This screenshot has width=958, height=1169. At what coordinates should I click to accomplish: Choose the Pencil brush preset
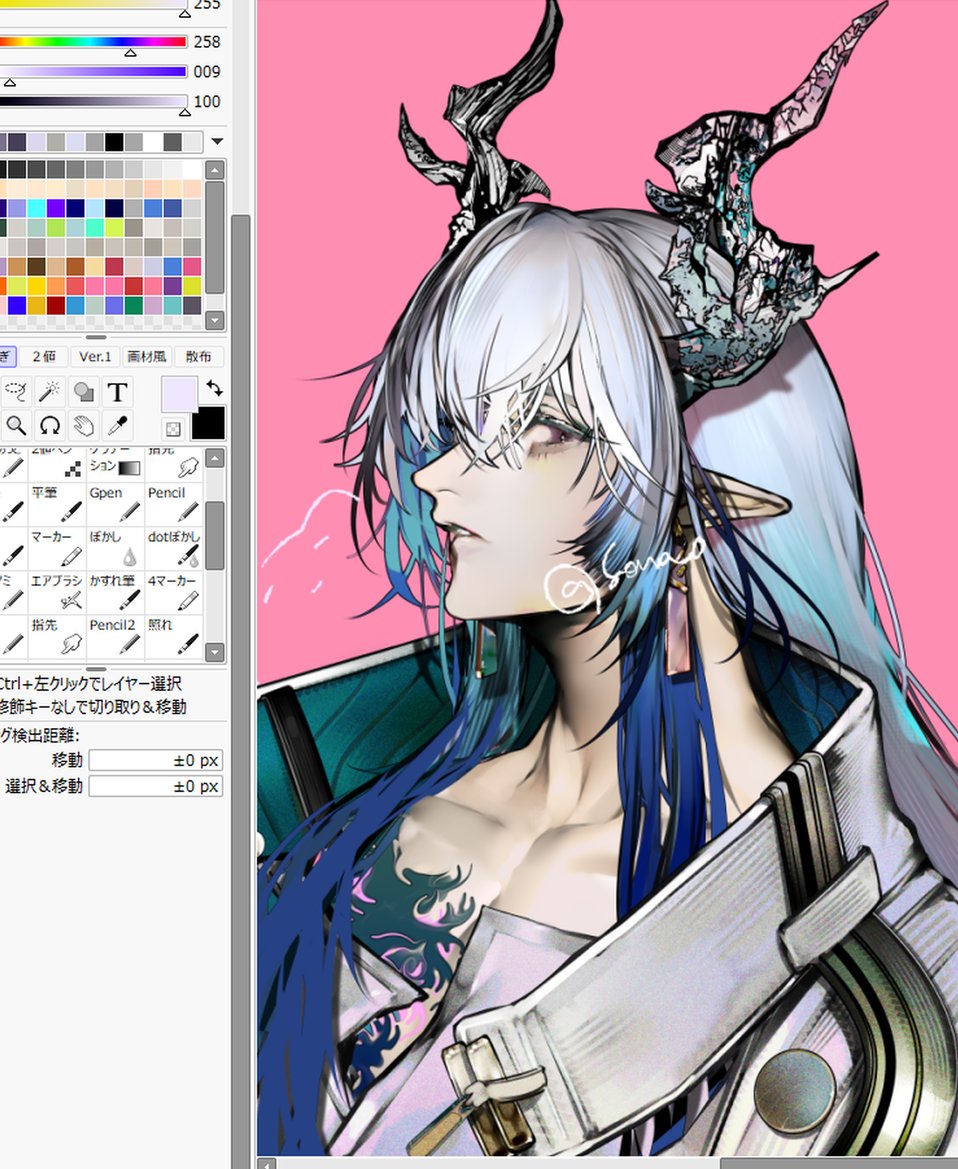174,504
